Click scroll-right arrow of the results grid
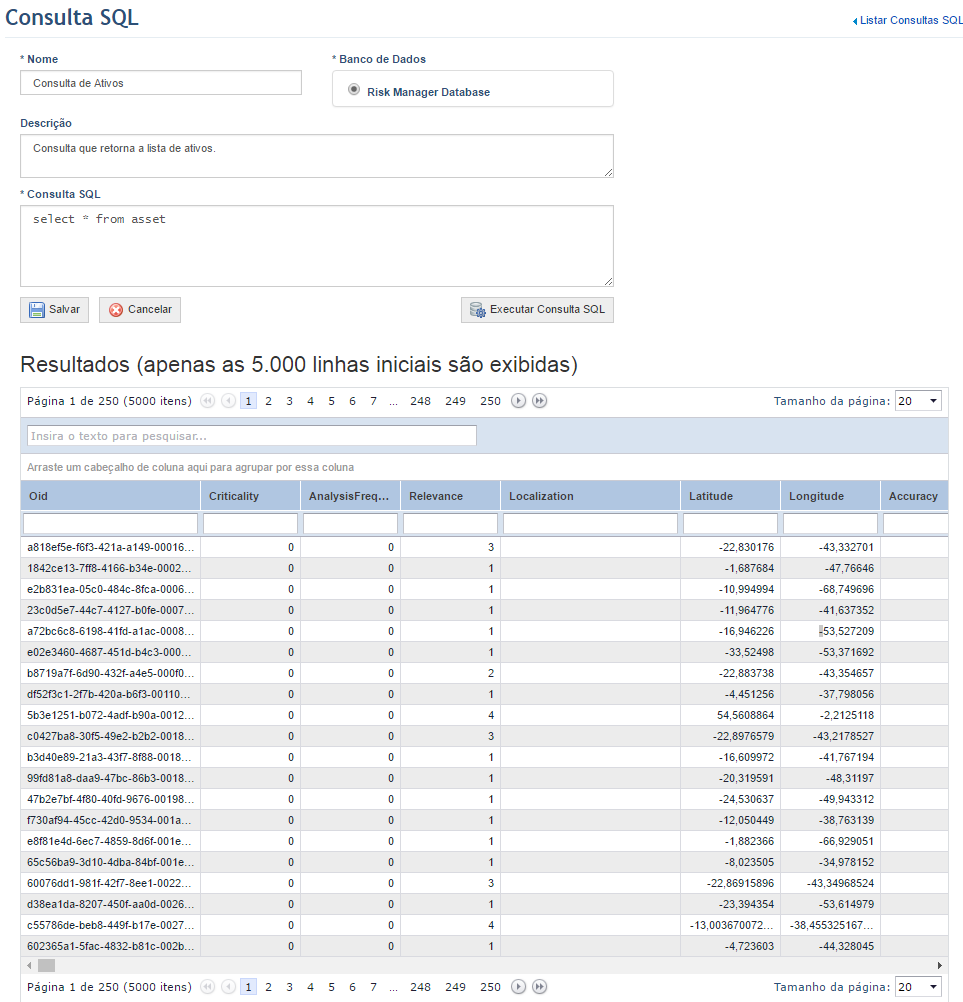 tap(939, 965)
